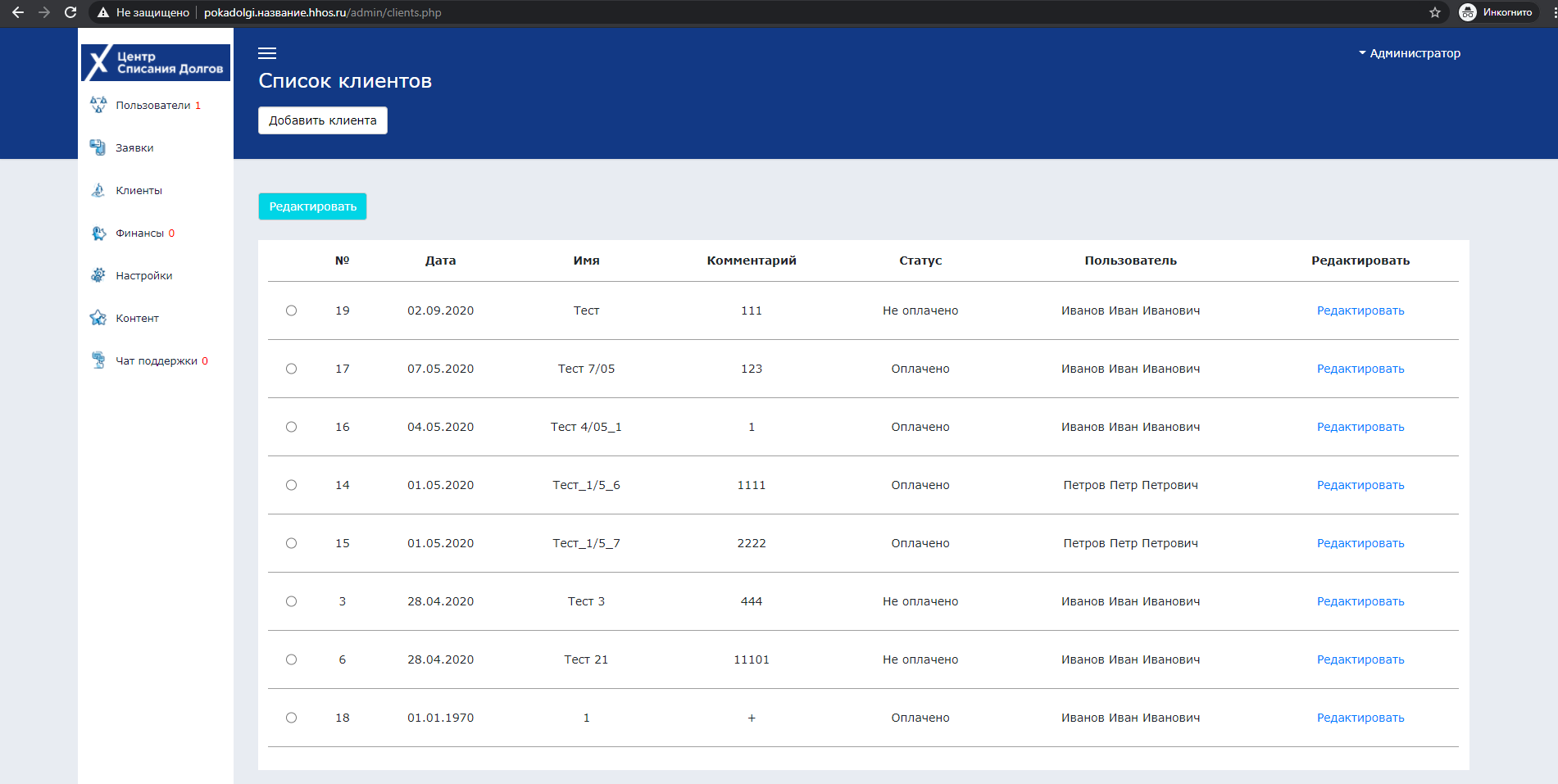Open the Чат поддержки menu item

tap(157, 360)
